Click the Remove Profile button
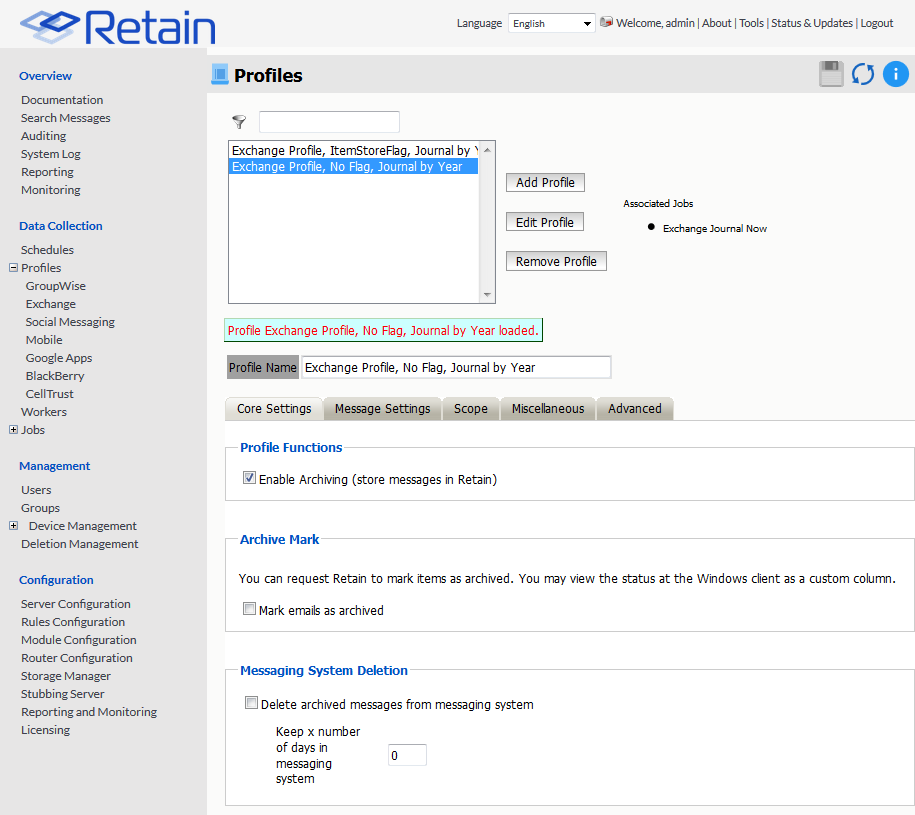Viewport: 915px width, 815px height. coord(556,261)
